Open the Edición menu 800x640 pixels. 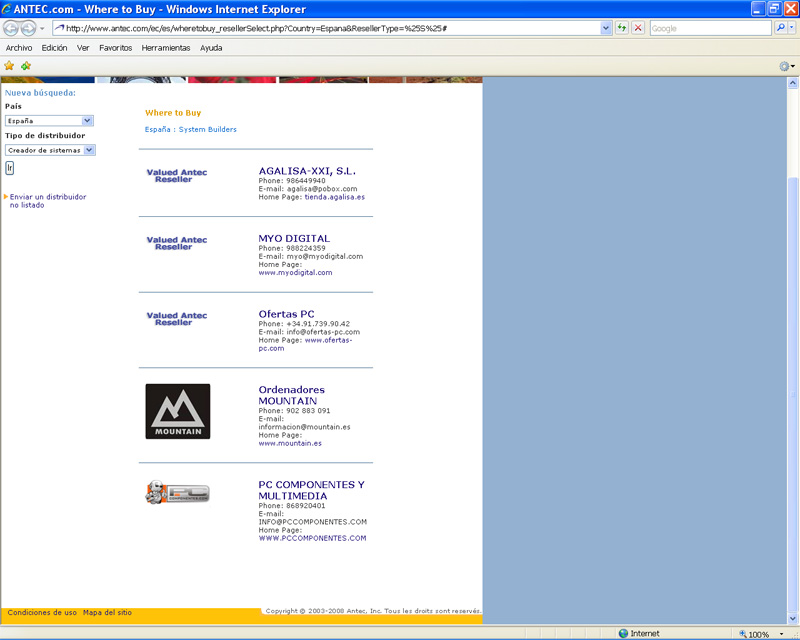54,48
